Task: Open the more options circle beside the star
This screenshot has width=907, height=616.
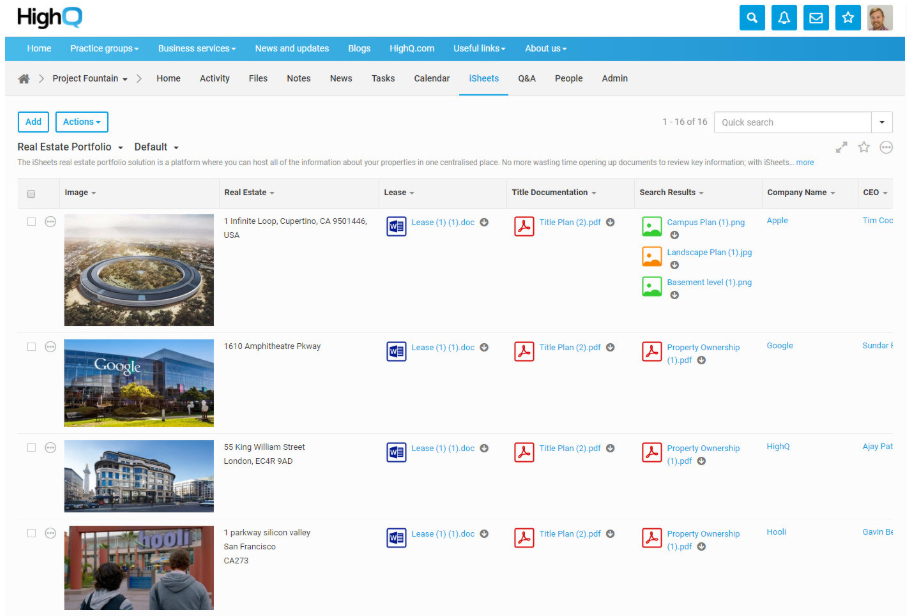Action: [x=886, y=147]
